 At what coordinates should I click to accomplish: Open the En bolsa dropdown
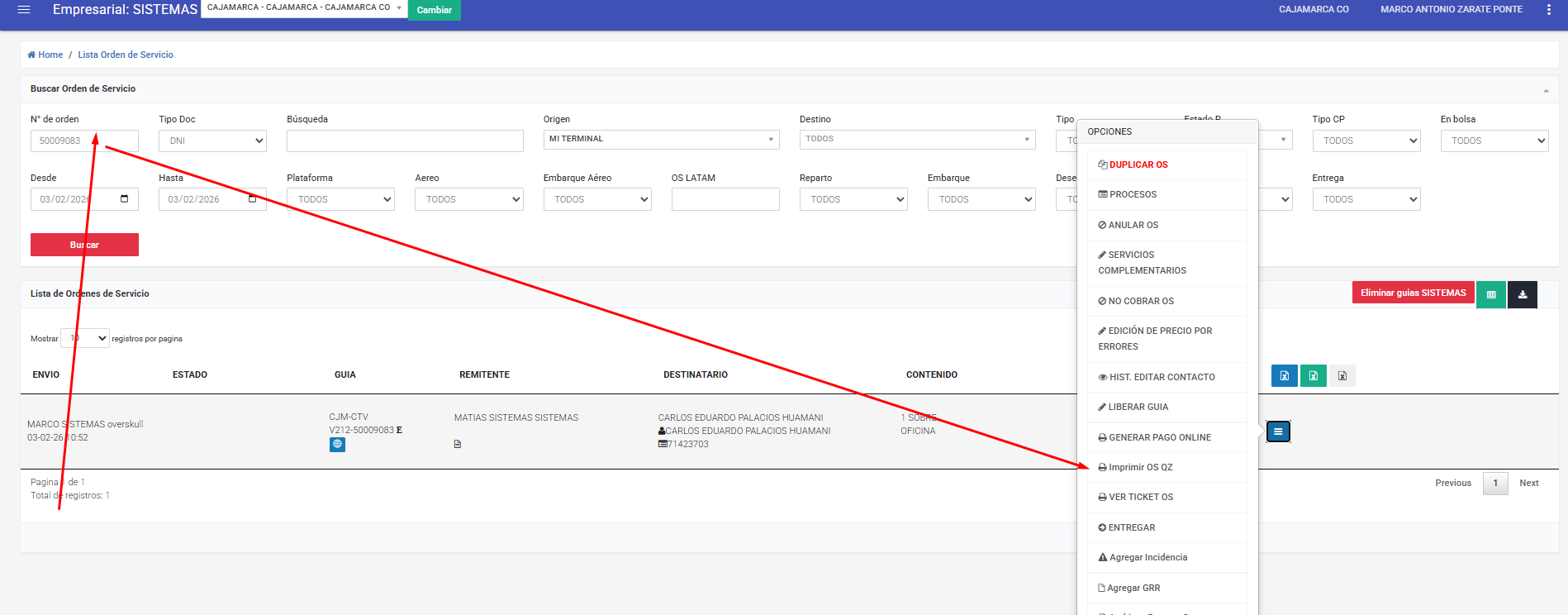(1494, 141)
